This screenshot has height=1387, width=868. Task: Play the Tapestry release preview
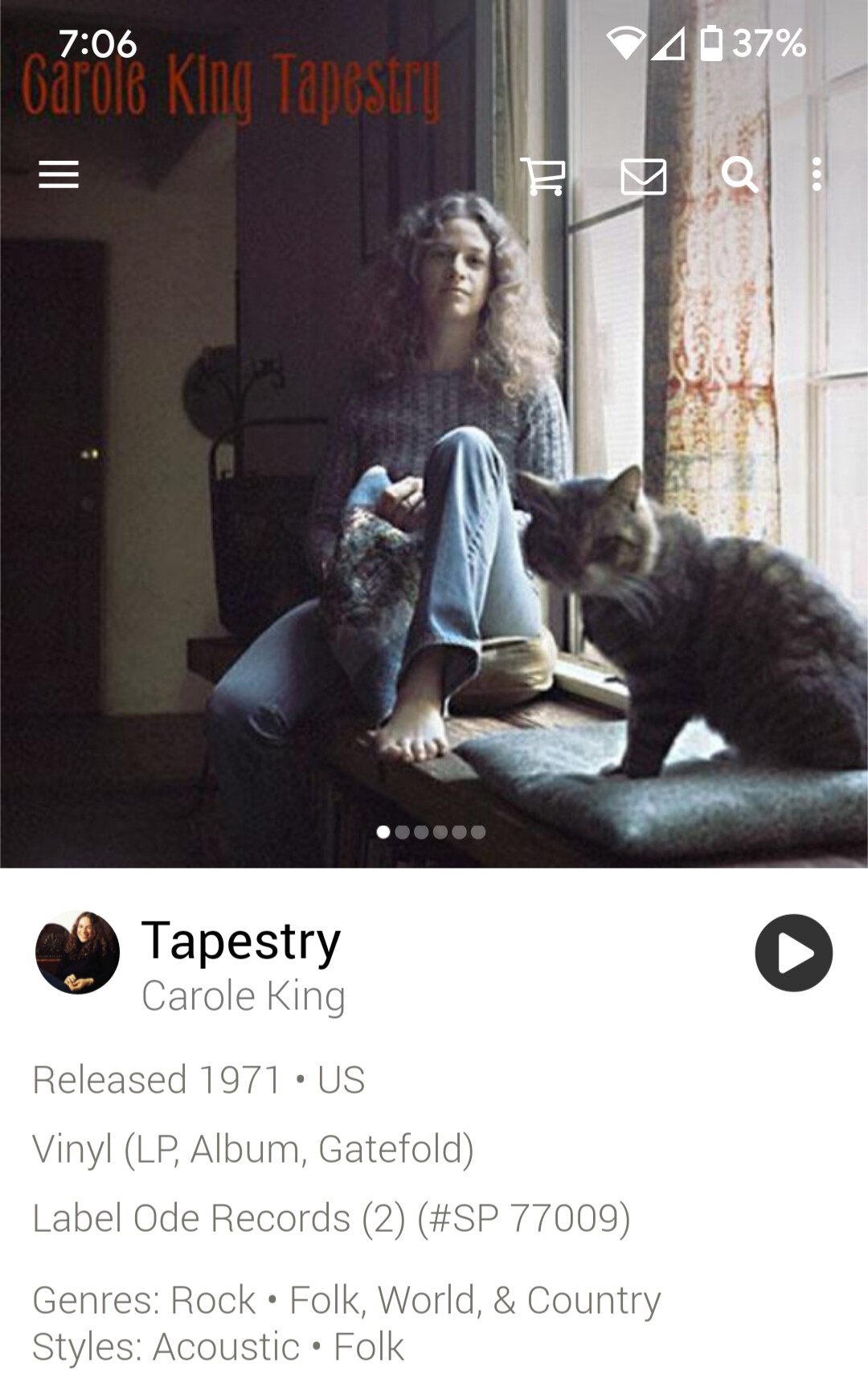794,953
